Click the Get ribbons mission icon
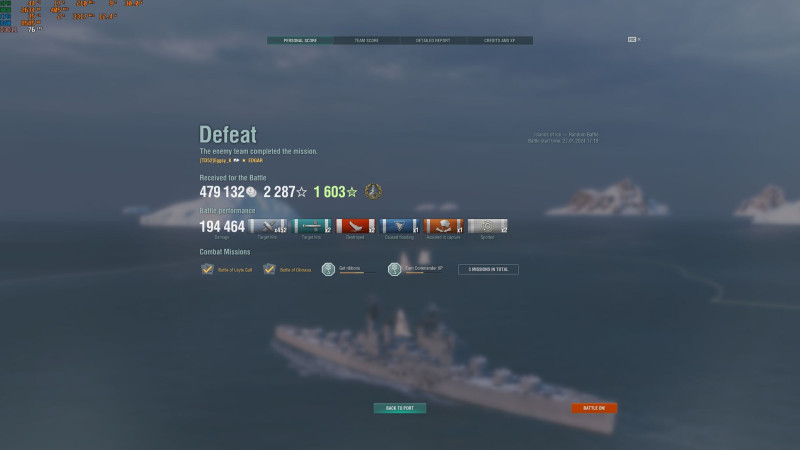The width and height of the screenshot is (800, 450). (x=328, y=269)
